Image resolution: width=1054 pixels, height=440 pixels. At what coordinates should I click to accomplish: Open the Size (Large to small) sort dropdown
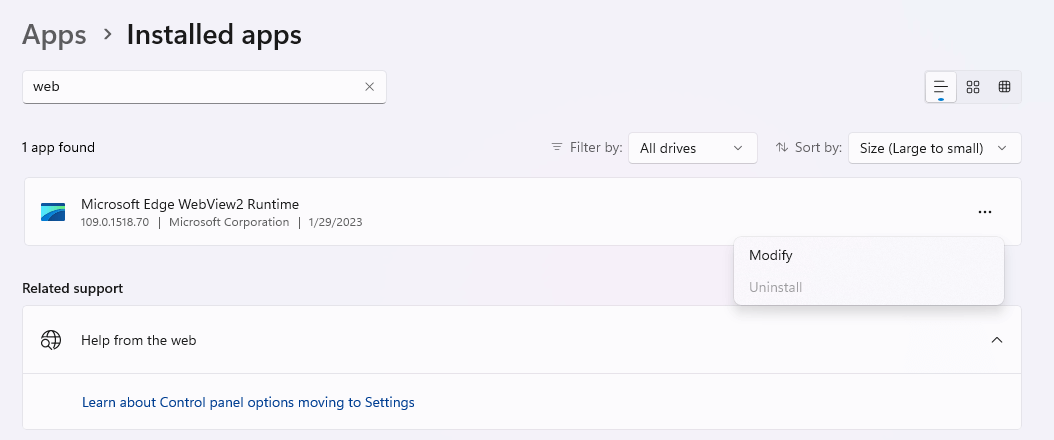point(934,148)
